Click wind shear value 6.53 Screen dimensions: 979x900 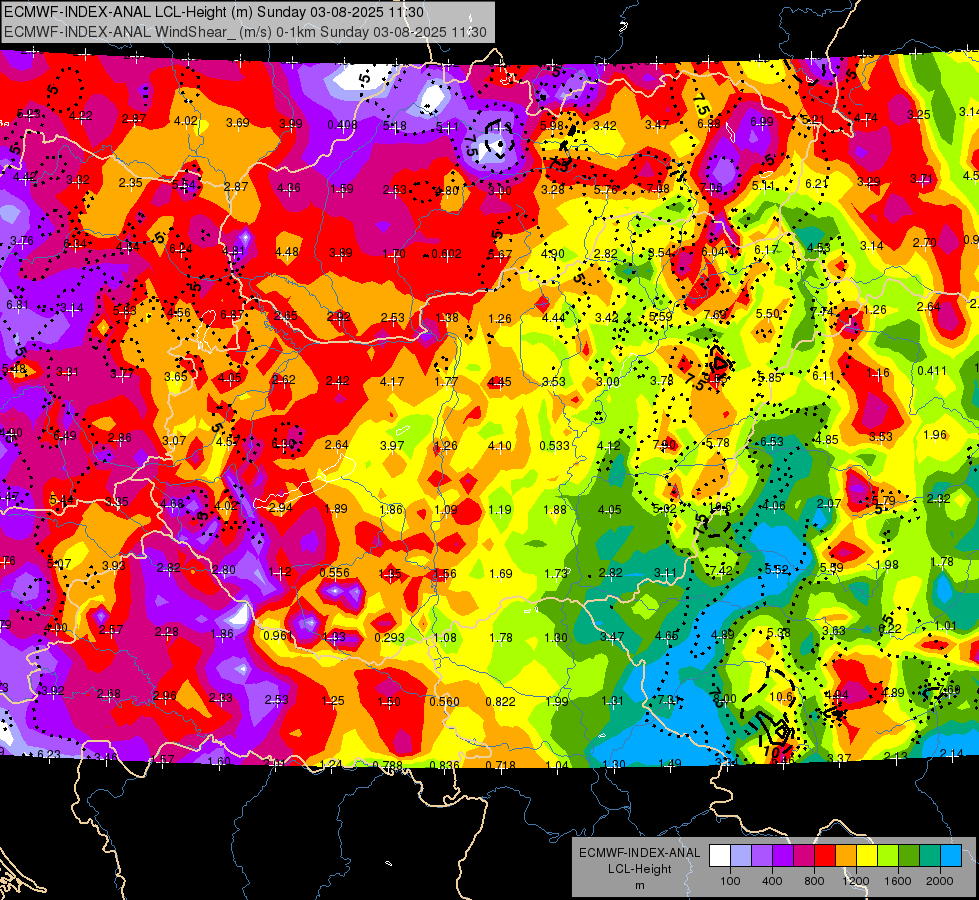(772, 442)
